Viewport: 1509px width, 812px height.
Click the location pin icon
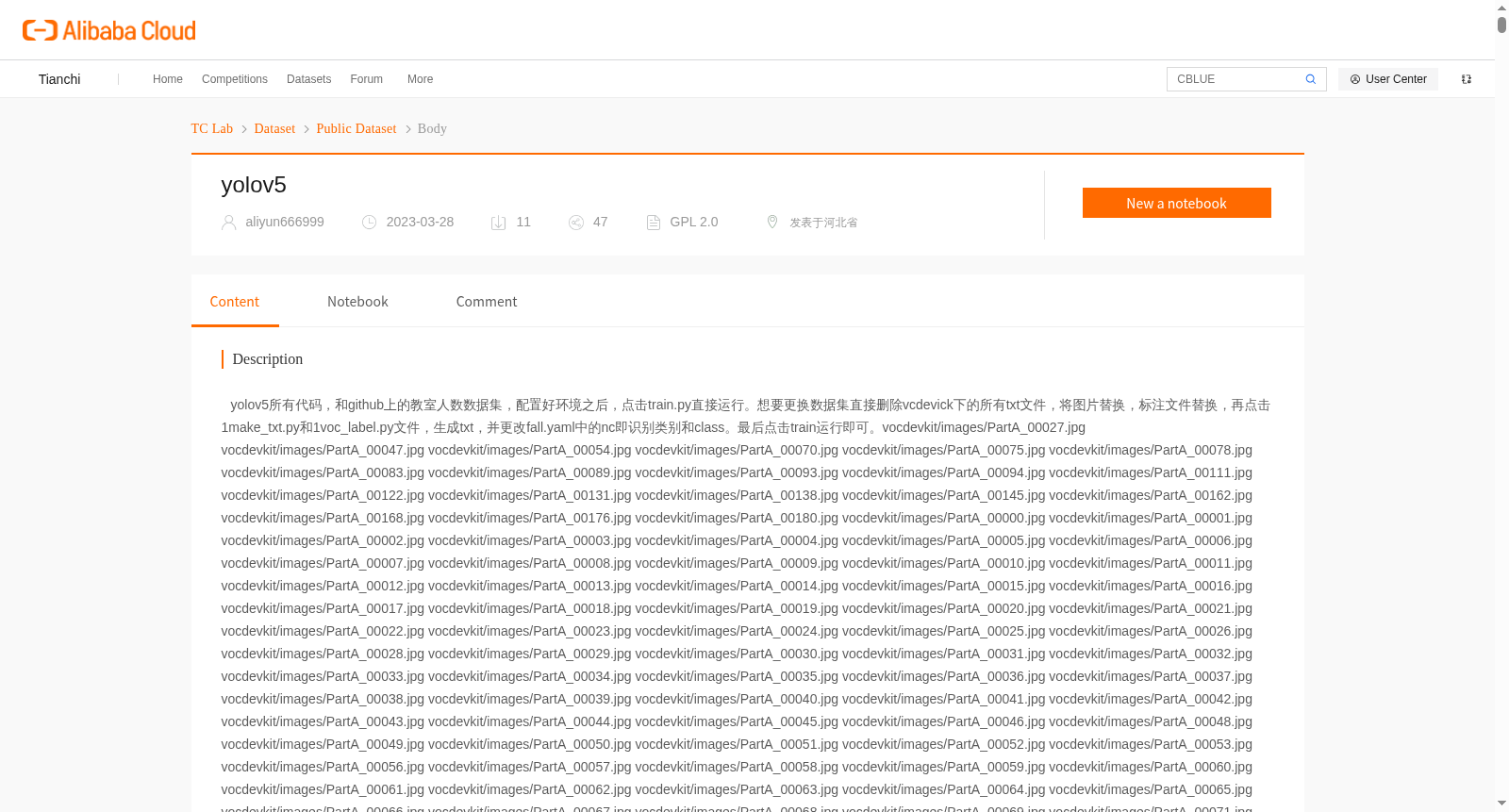(772, 222)
